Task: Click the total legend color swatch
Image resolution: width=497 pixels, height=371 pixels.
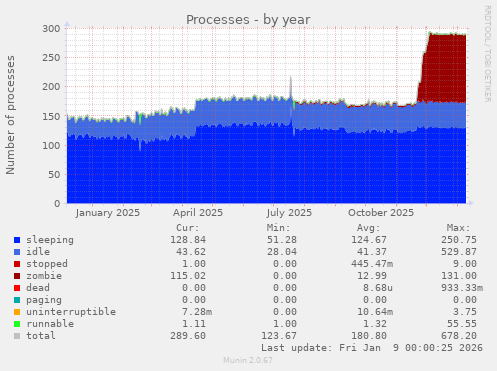Action: coord(17,336)
